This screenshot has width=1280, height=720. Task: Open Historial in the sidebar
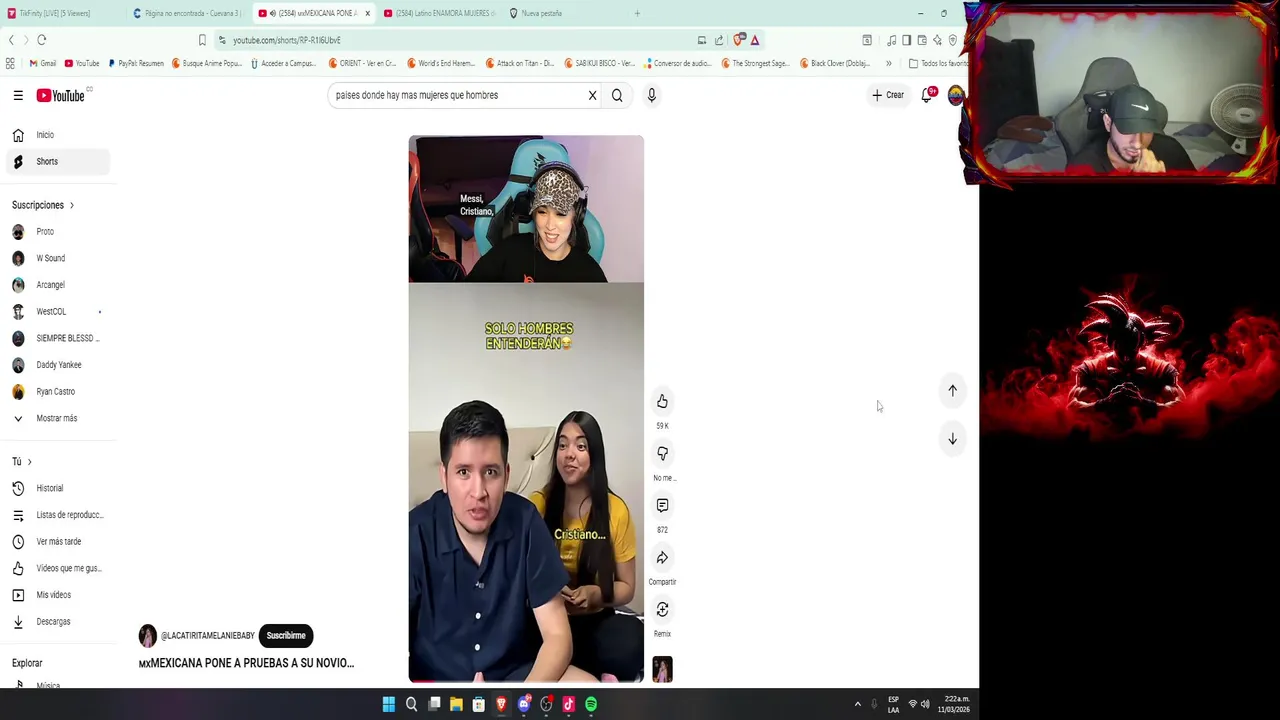[58, 488]
